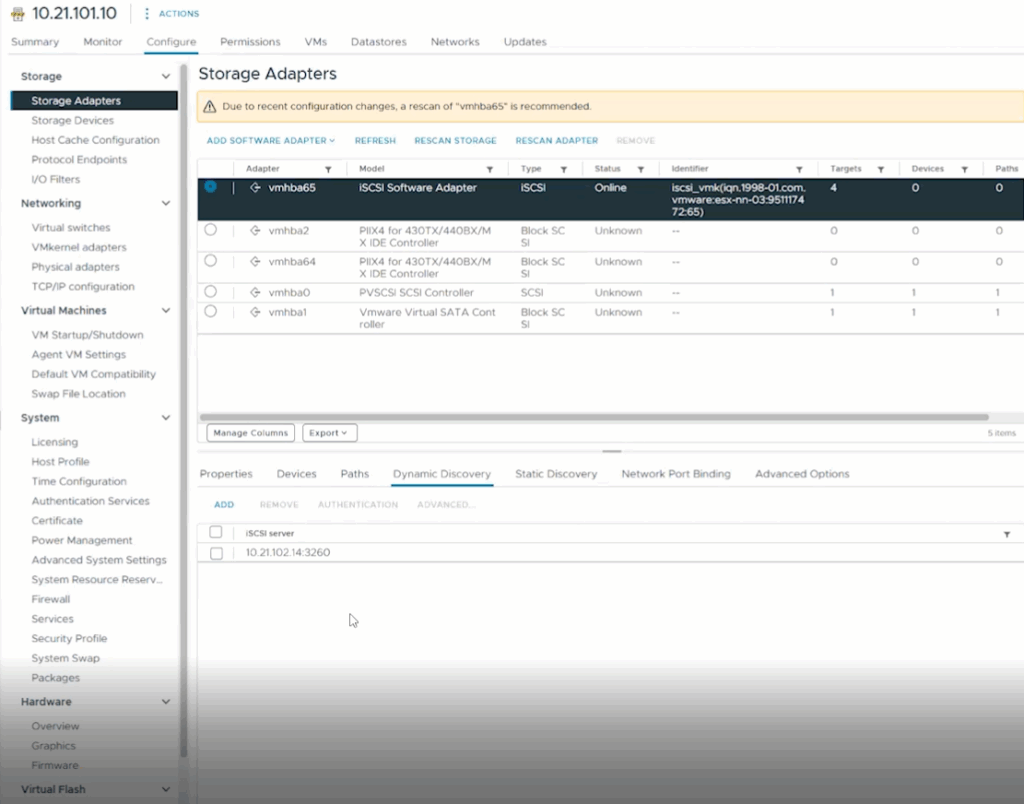Click Manage Columns button
Screen dimensions: 1024x804
251,433
